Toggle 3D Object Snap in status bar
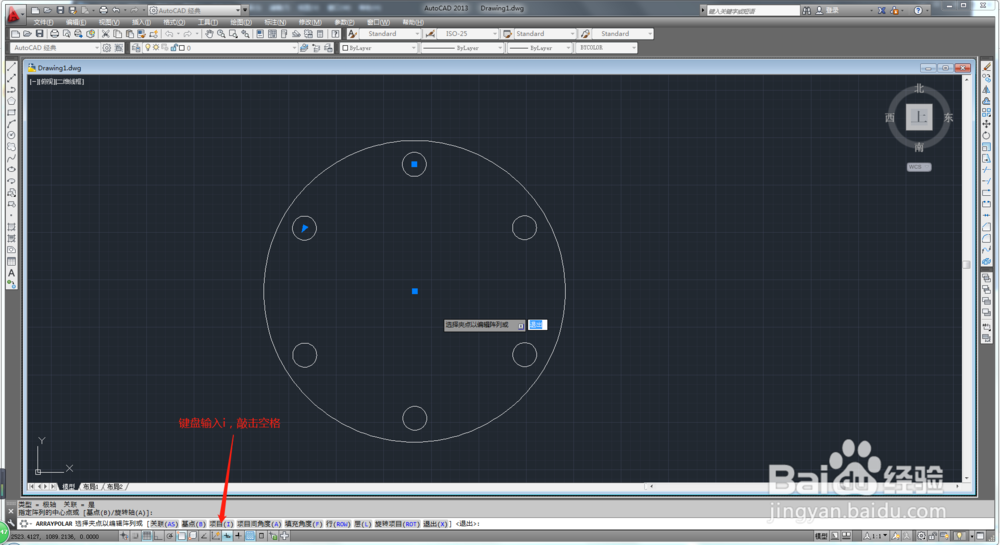Screen dimensions: 1000x545 [193, 536]
